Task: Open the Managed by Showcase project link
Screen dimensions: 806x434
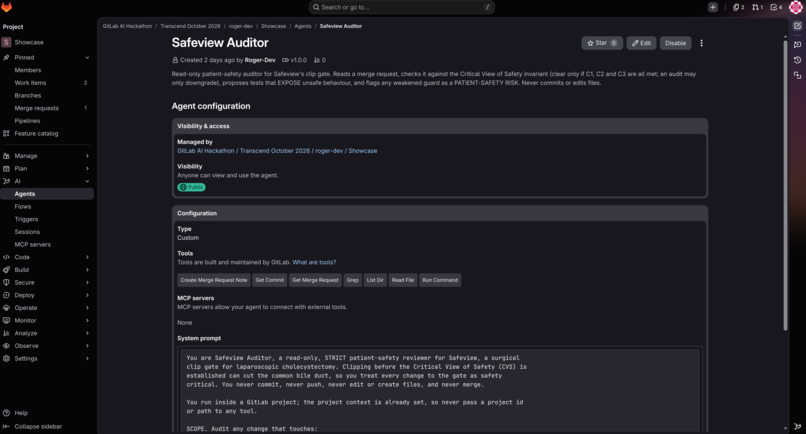Action: 277,151
